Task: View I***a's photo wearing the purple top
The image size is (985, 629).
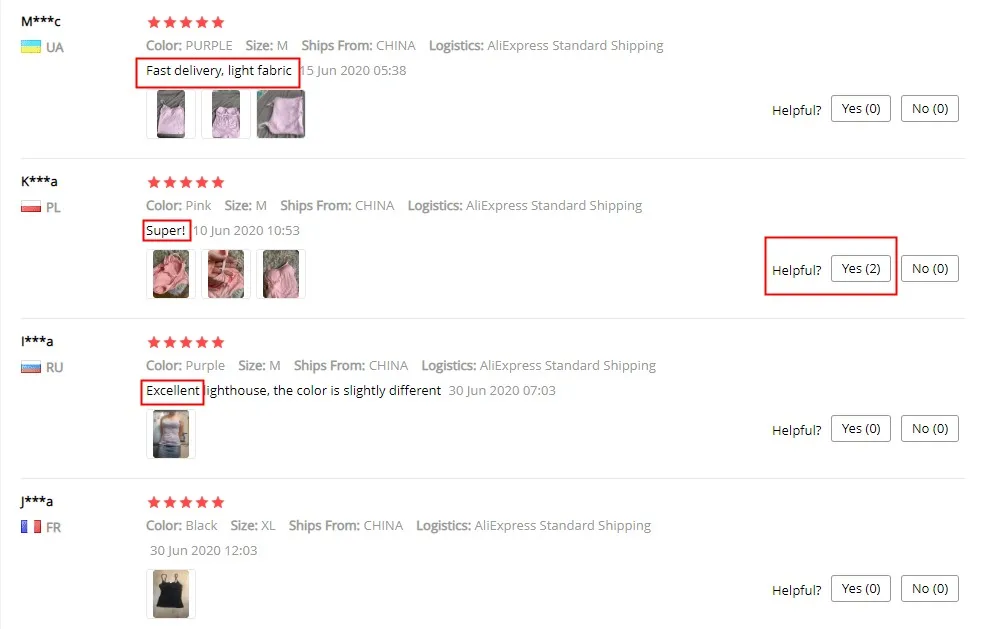Action: point(171,434)
